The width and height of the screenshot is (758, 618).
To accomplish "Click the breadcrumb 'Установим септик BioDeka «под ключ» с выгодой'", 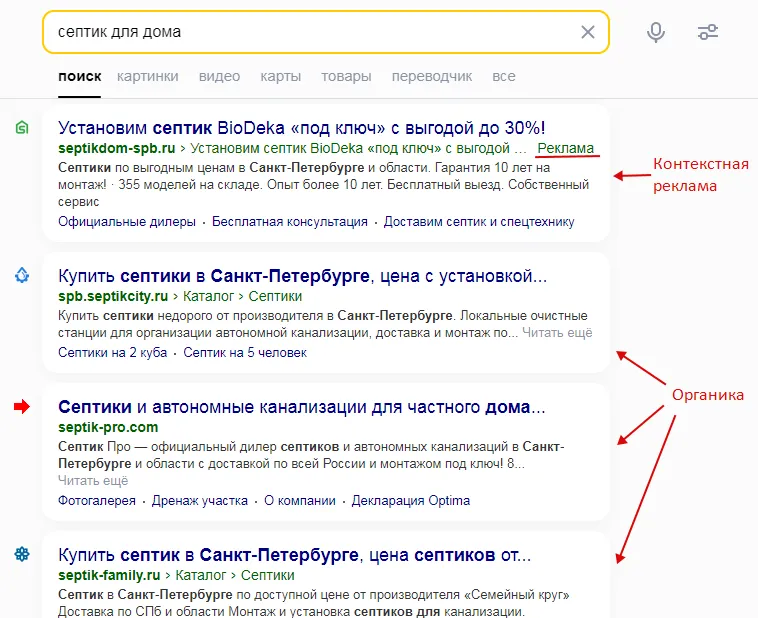I will coord(358,148).
